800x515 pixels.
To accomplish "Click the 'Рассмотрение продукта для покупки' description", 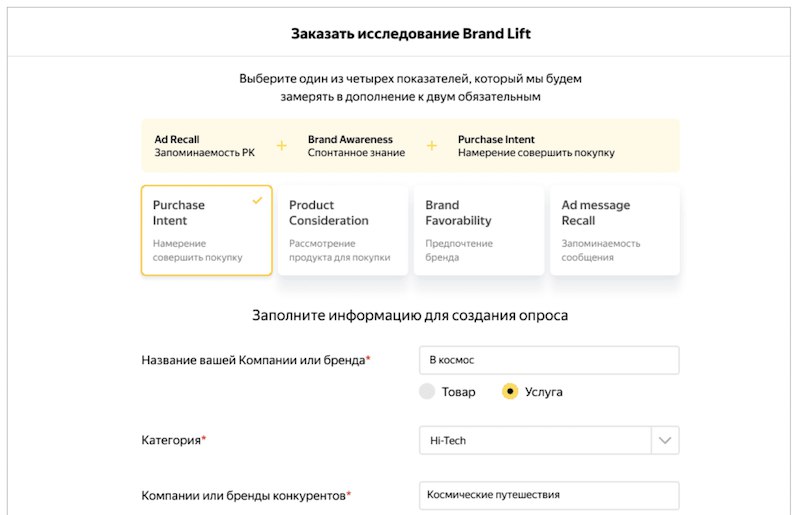I will tap(339, 250).
